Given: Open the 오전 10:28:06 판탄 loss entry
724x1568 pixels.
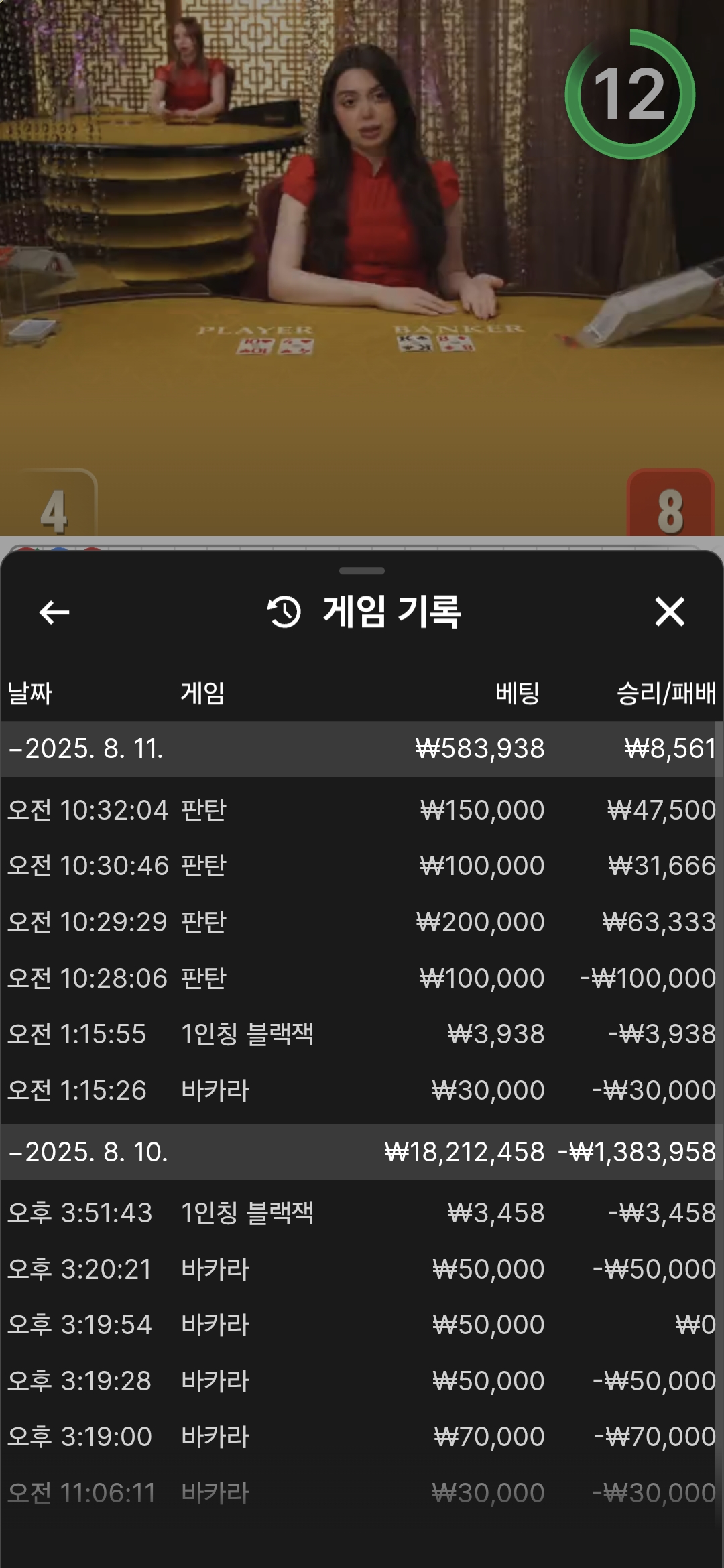Looking at the screenshot, I should (x=362, y=978).
